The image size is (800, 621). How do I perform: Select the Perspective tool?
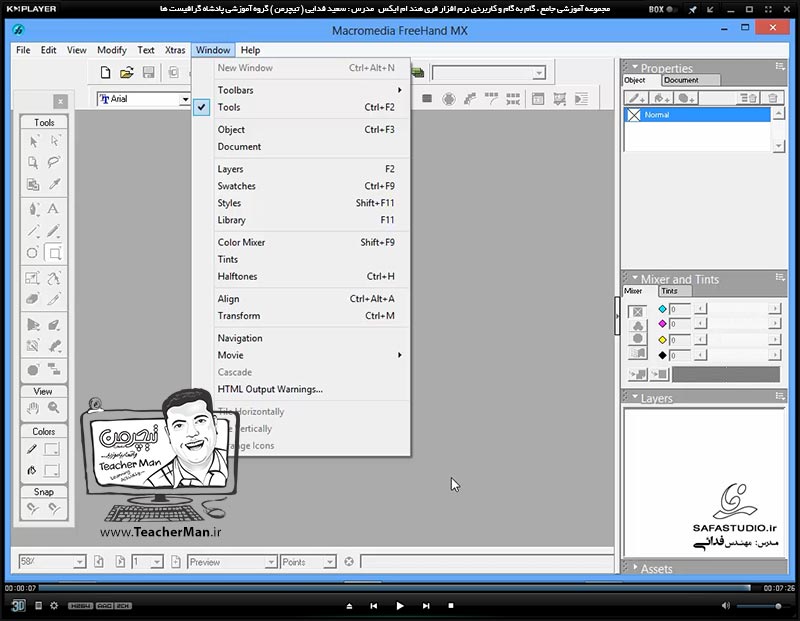[33, 325]
